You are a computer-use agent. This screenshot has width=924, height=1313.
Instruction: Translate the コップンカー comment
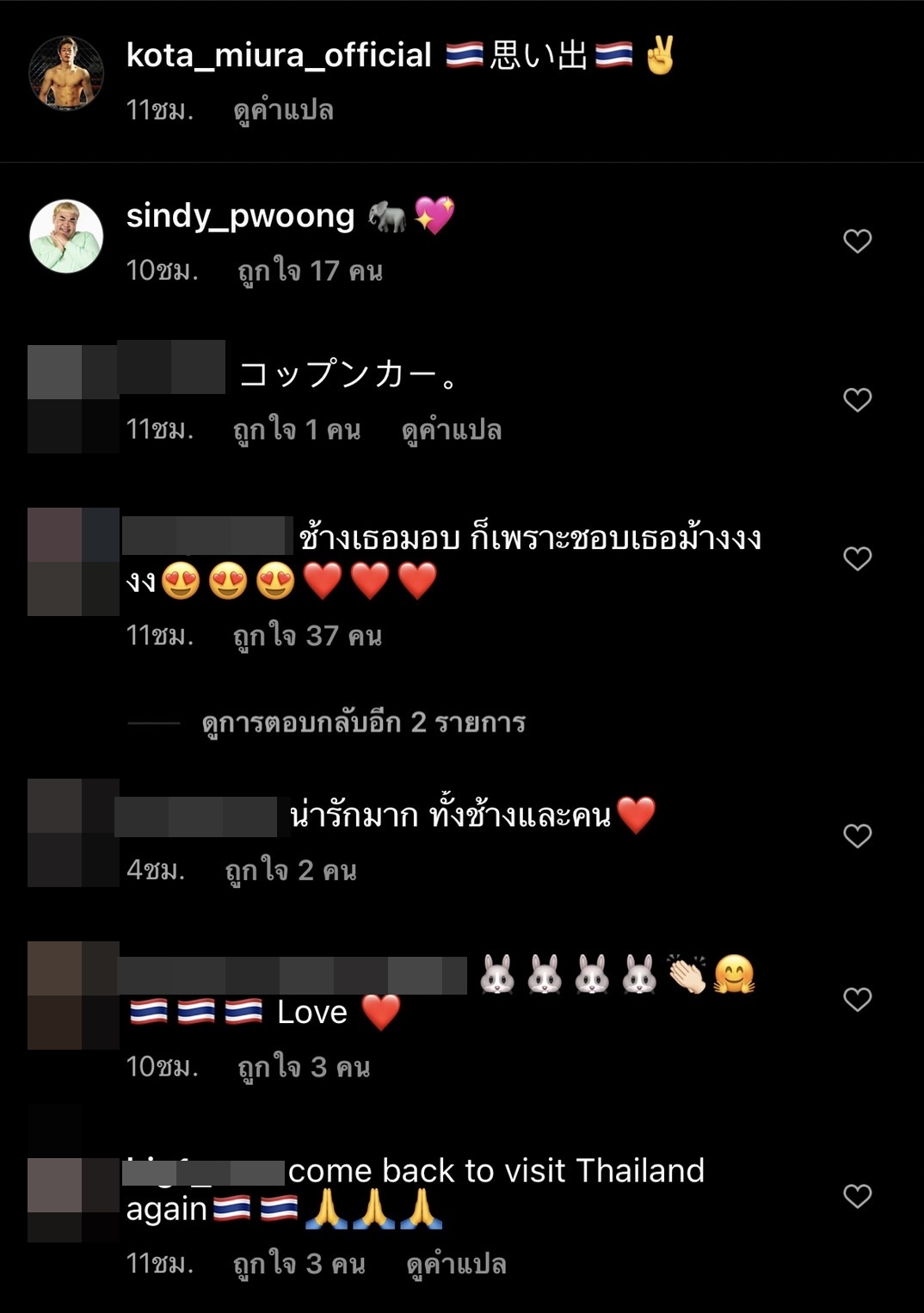click(452, 430)
